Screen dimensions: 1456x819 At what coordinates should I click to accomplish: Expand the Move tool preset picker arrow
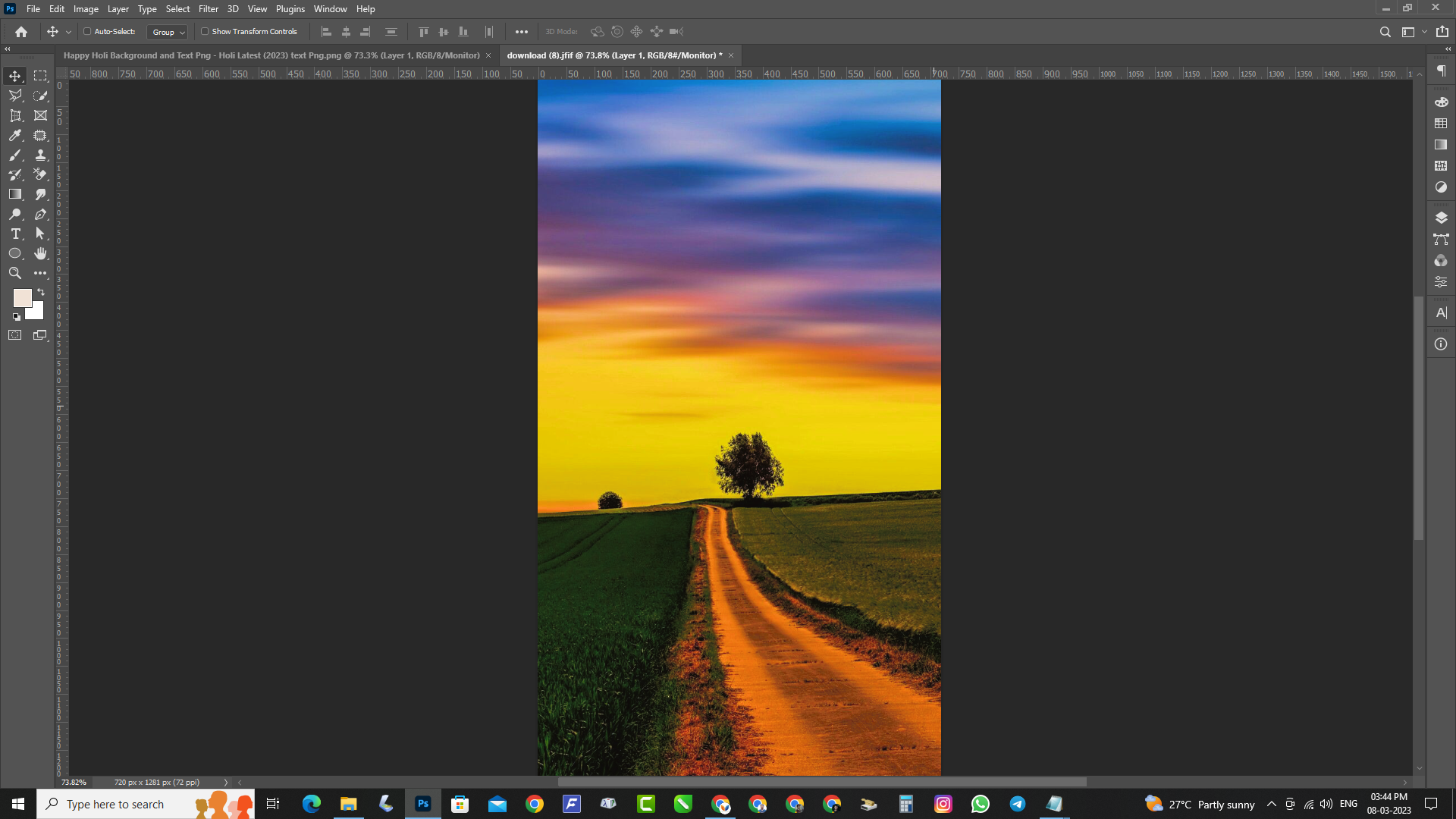68,32
